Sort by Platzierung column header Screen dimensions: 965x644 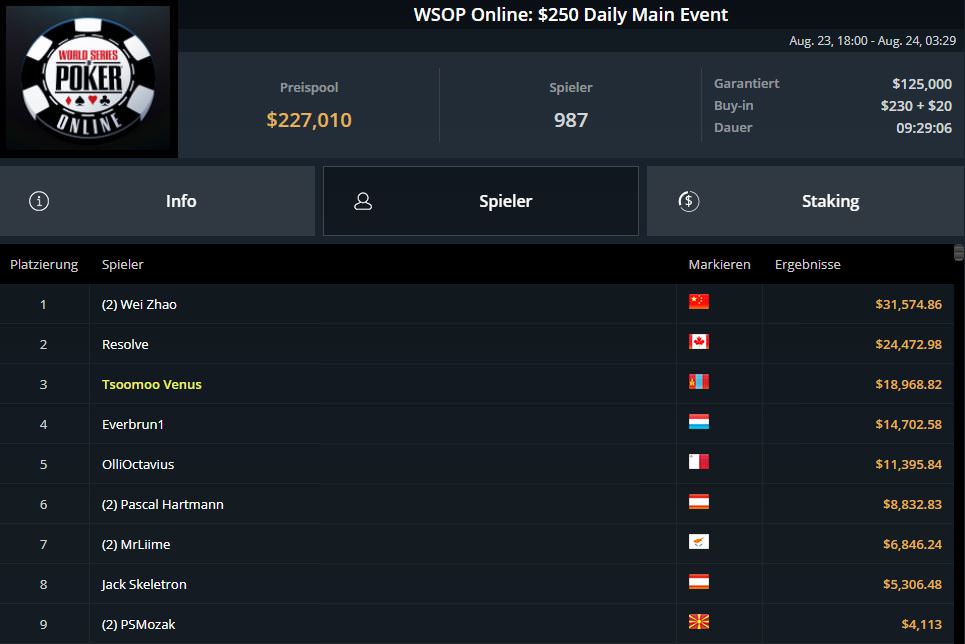[44, 265]
